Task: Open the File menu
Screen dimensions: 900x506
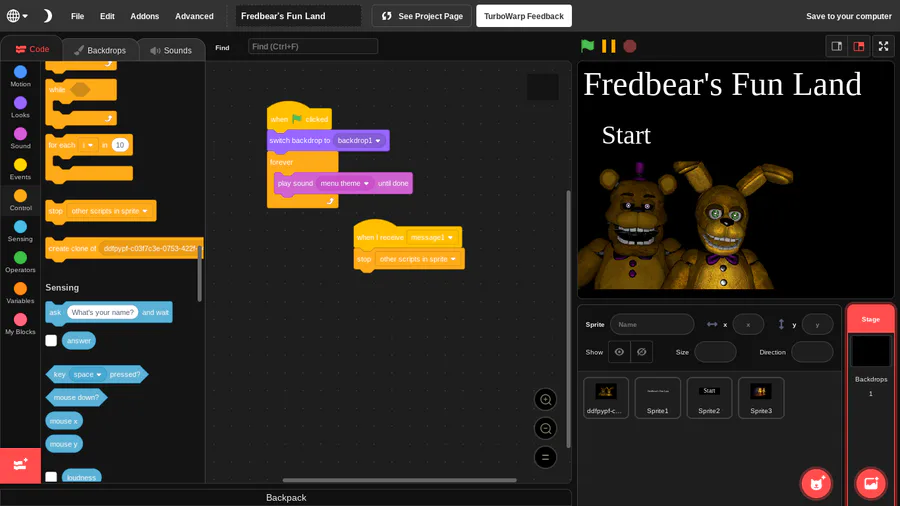Action: [x=77, y=16]
